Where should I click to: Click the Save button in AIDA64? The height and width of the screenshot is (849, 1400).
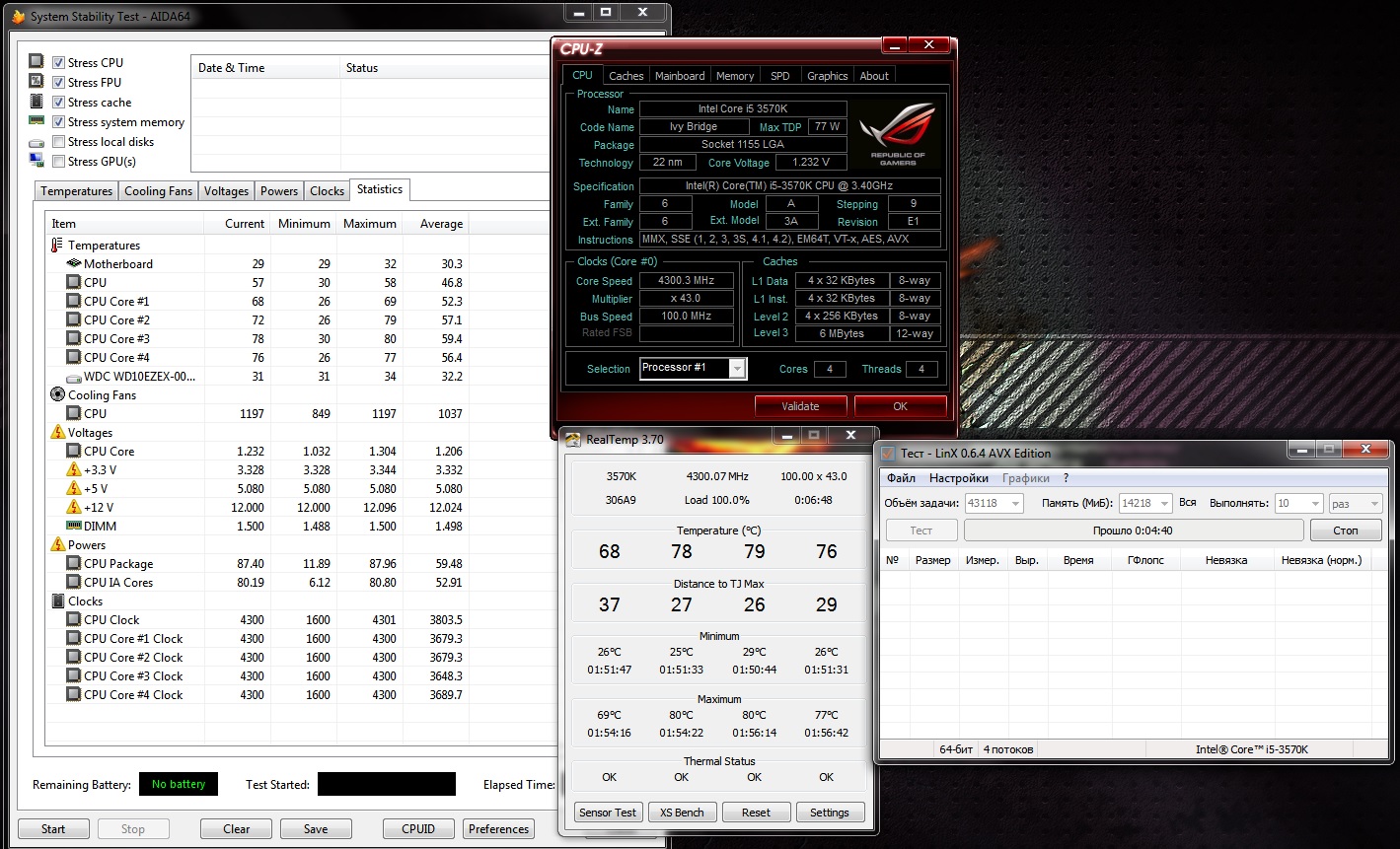316,828
